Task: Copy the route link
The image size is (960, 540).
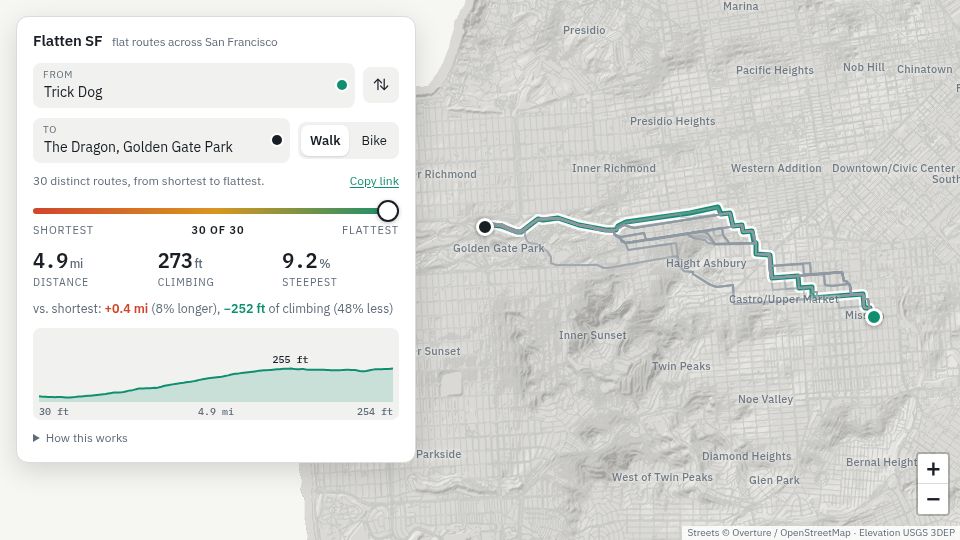Action: 374,181
